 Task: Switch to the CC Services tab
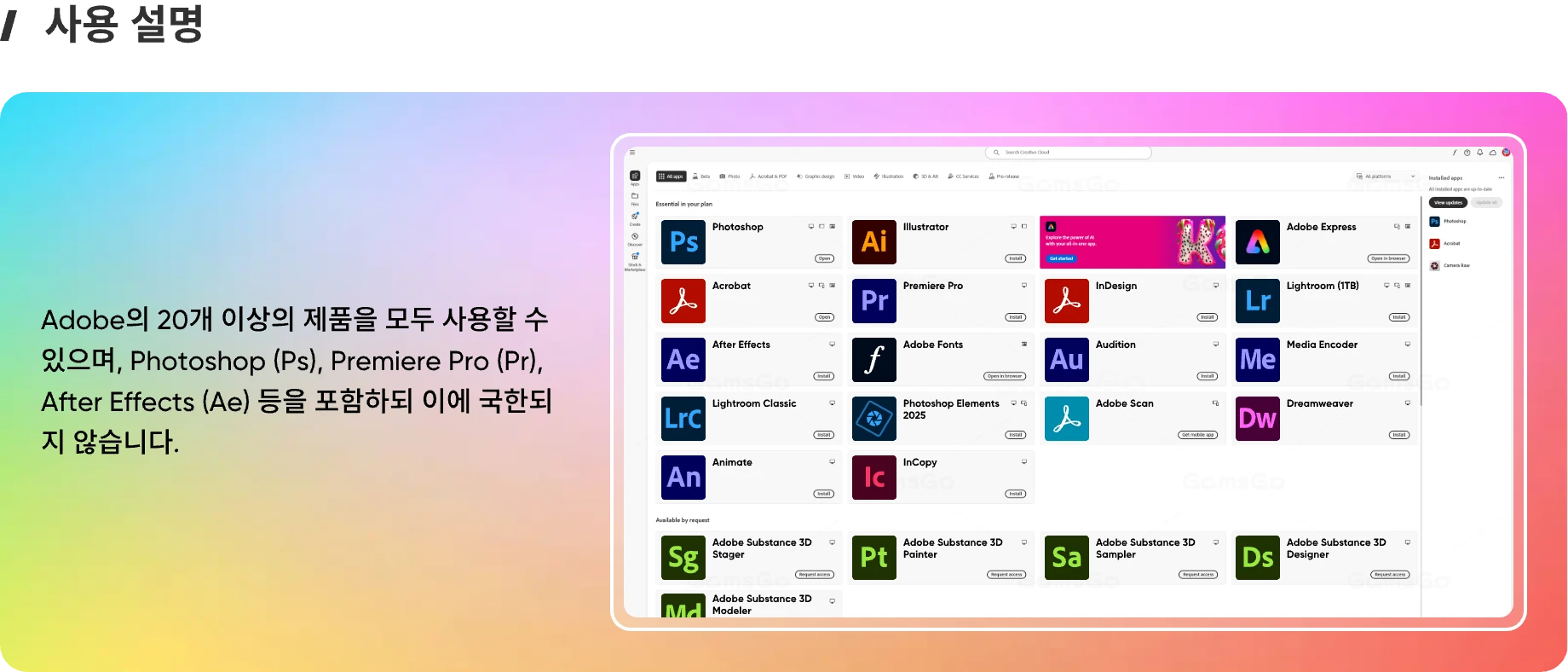[x=964, y=177]
